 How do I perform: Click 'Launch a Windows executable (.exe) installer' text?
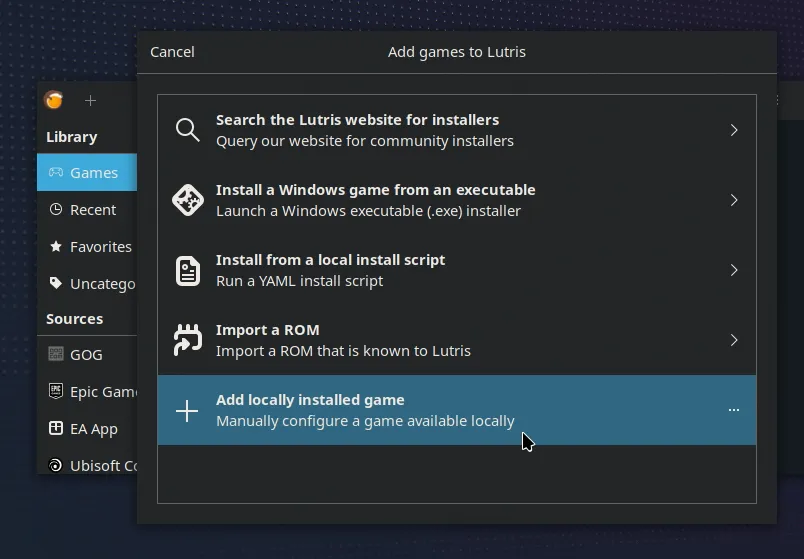368,211
